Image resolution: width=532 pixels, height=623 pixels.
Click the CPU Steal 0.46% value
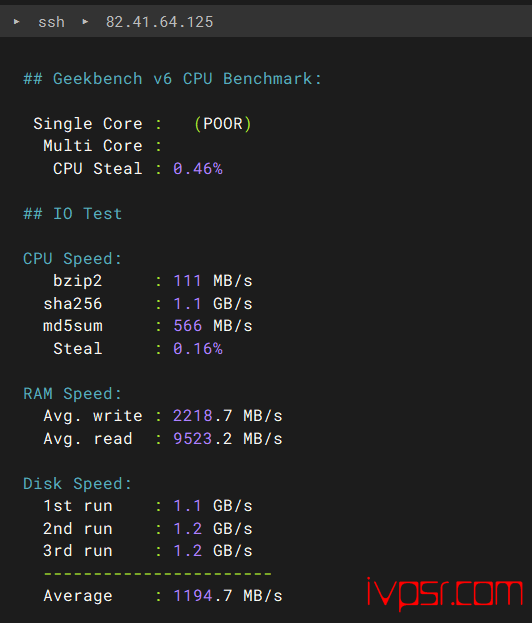click(x=198, y=169)
